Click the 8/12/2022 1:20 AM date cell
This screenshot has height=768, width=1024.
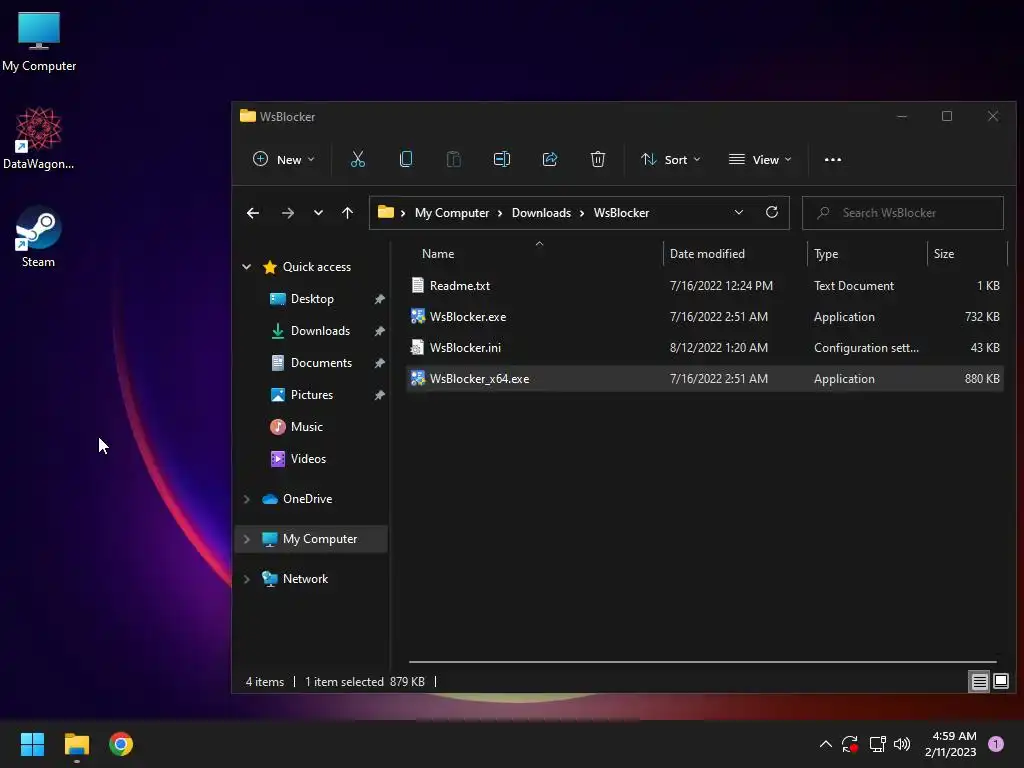click(x=718, y=347)
